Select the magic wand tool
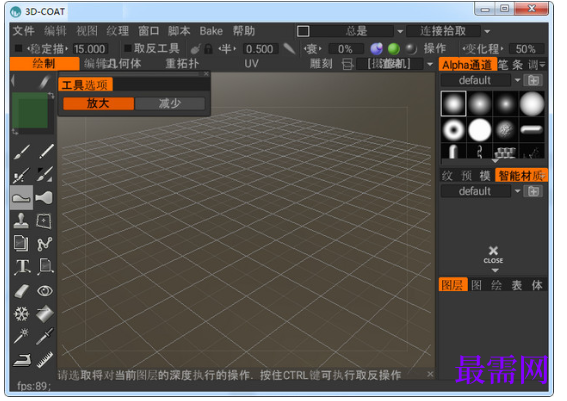This screenshot has width=567, height=401. 21,336
